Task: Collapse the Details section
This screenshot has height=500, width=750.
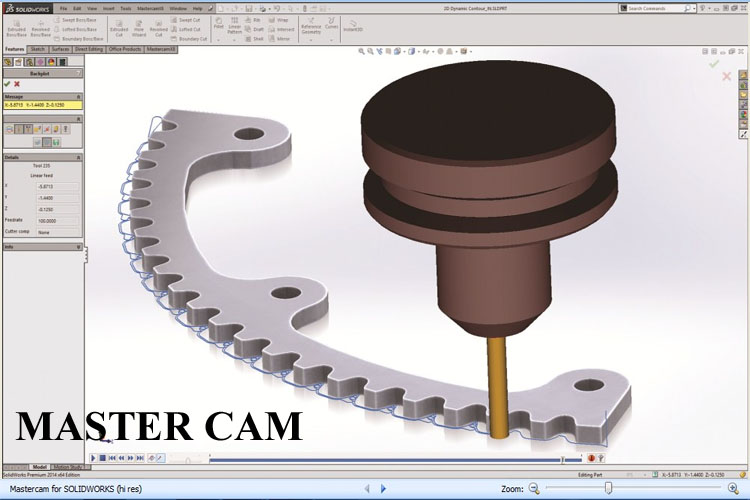Action: tap(79, 157)
